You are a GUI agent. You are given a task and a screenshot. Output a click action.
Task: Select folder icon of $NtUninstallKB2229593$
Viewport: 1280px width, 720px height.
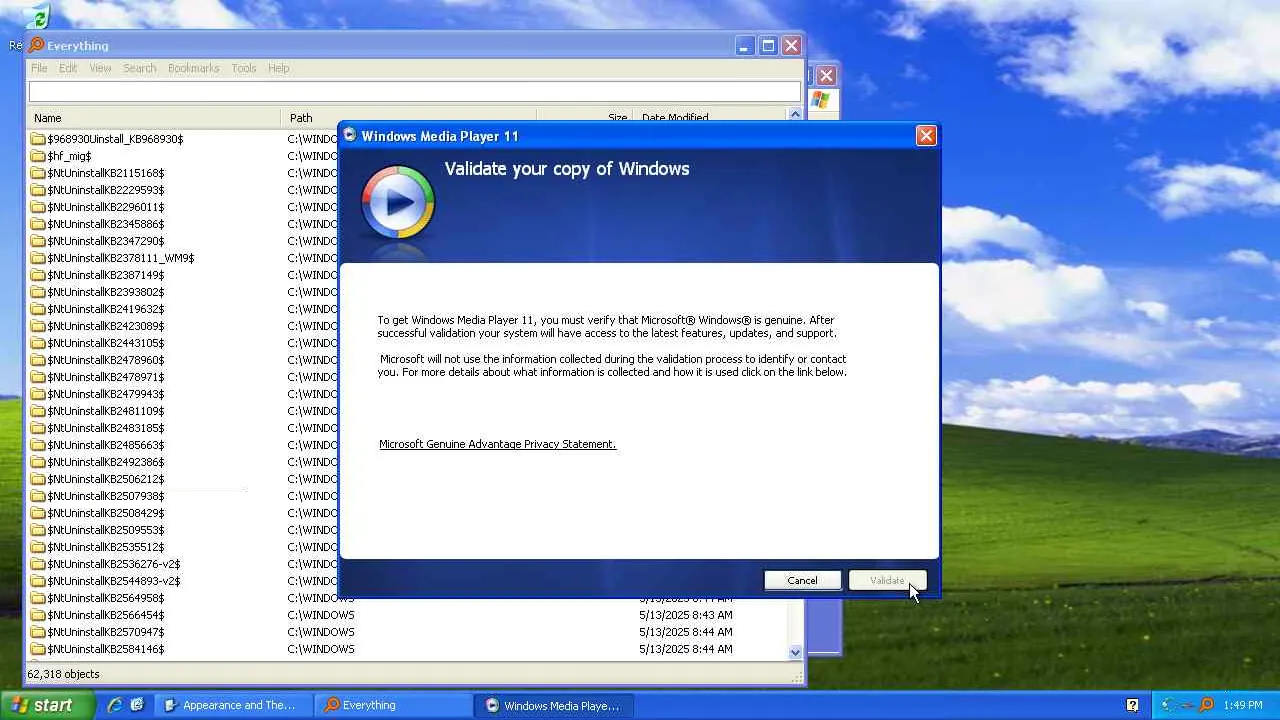(38, 190)
